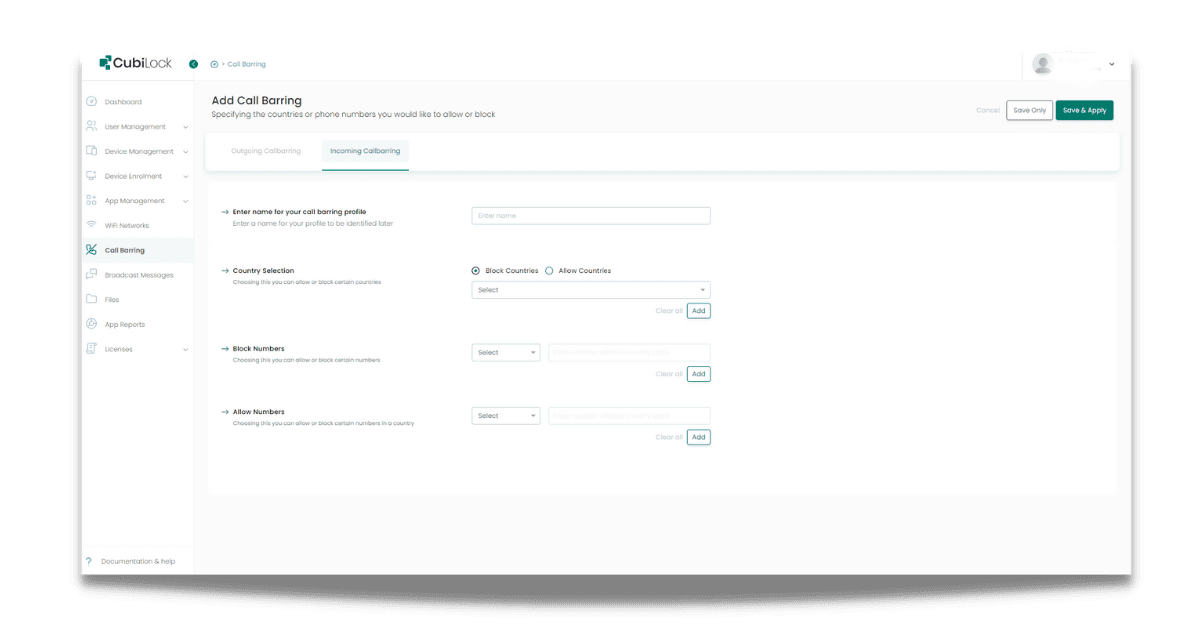Image resolution: width=1200 pixels, height=628 pixels.
Task: Open Block Numbers country code dropdown
Action: (x=506, y=353)
